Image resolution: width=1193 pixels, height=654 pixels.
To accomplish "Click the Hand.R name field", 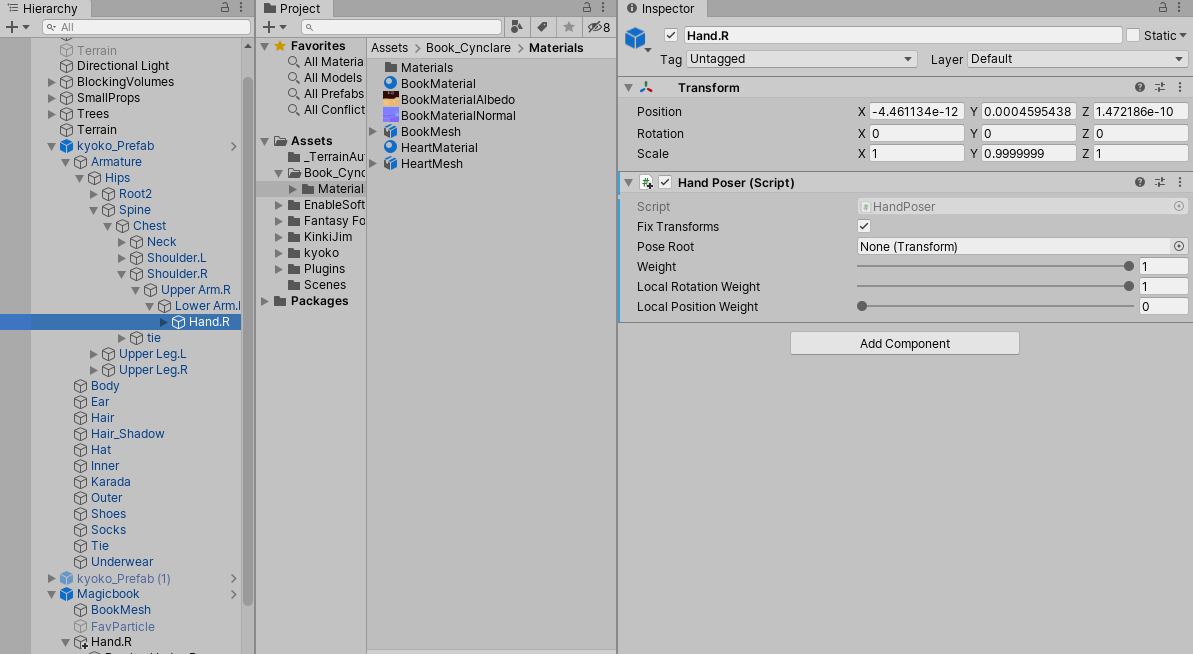I will 902,35.
